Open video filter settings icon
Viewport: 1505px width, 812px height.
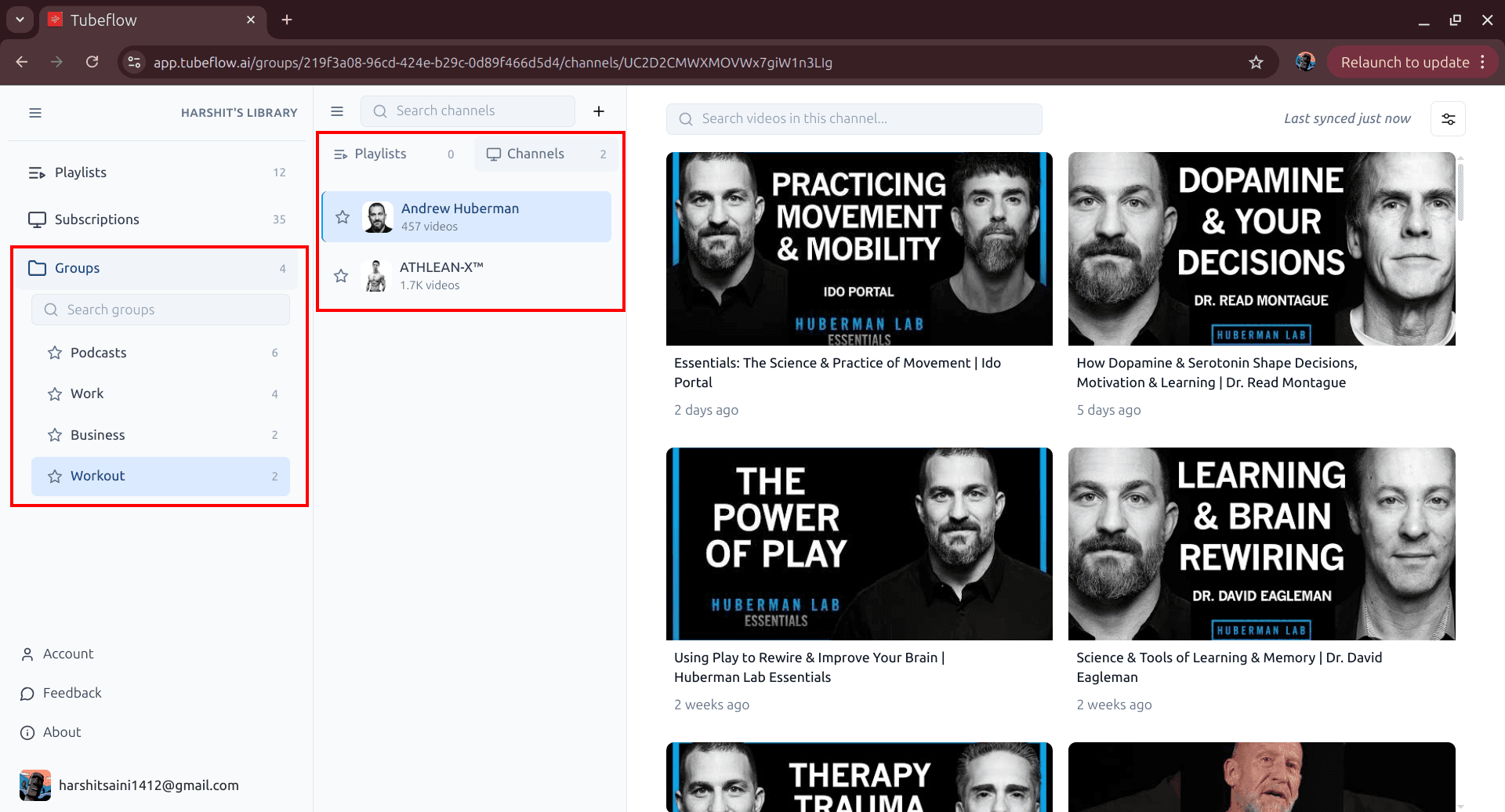(1448, 119)
